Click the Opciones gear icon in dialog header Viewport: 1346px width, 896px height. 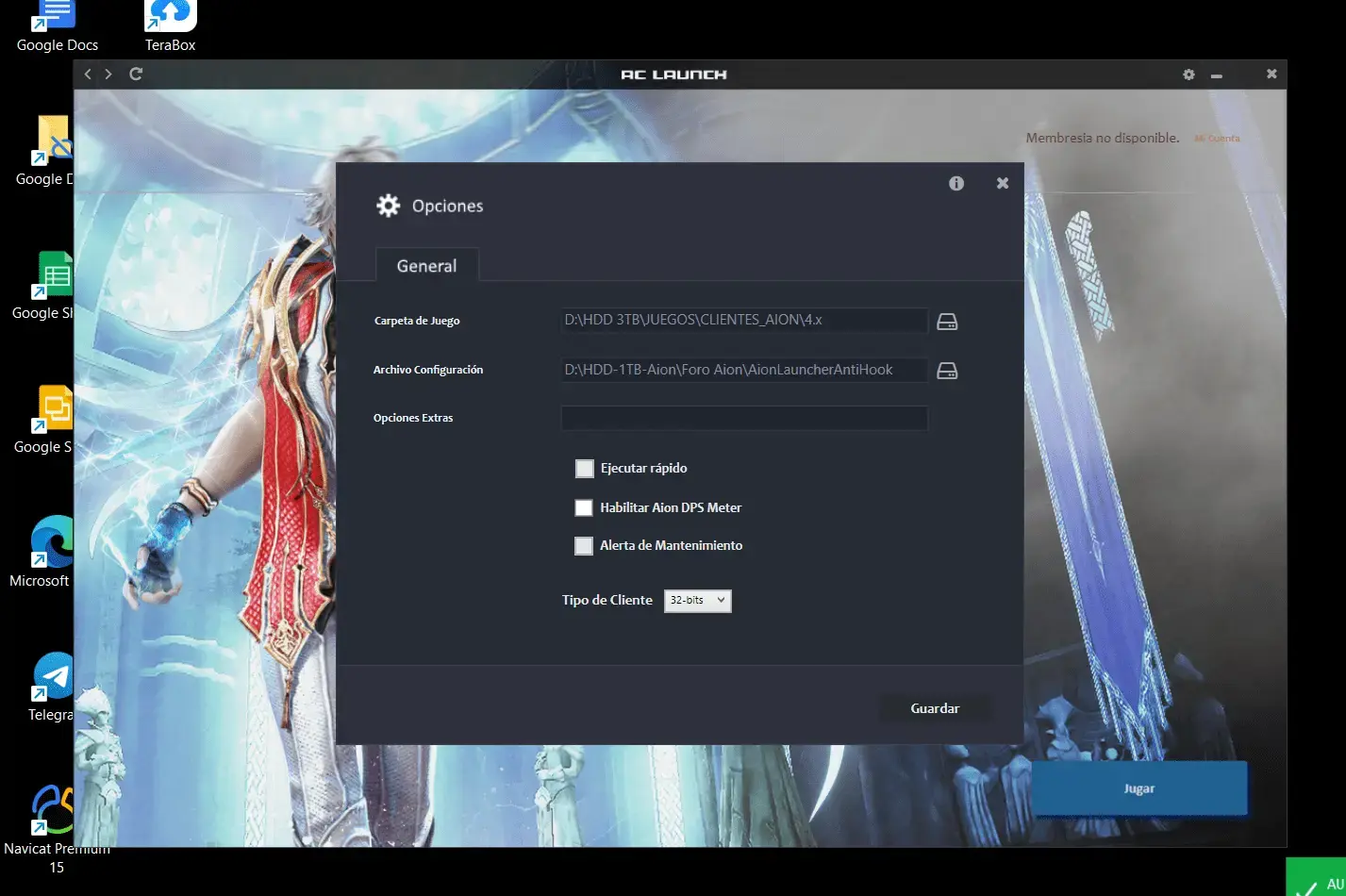click(x=388, y=206)
